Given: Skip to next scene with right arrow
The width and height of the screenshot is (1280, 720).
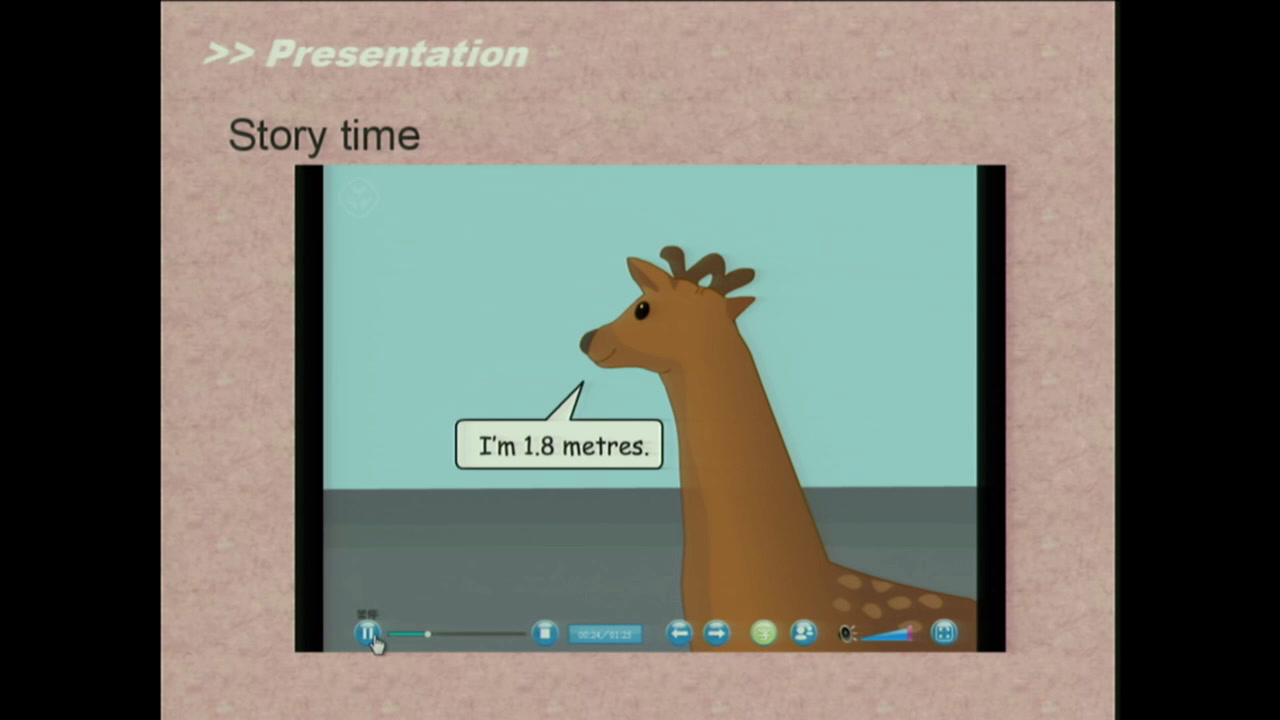Looking at the screenshot, I should (x=717, y=632).
